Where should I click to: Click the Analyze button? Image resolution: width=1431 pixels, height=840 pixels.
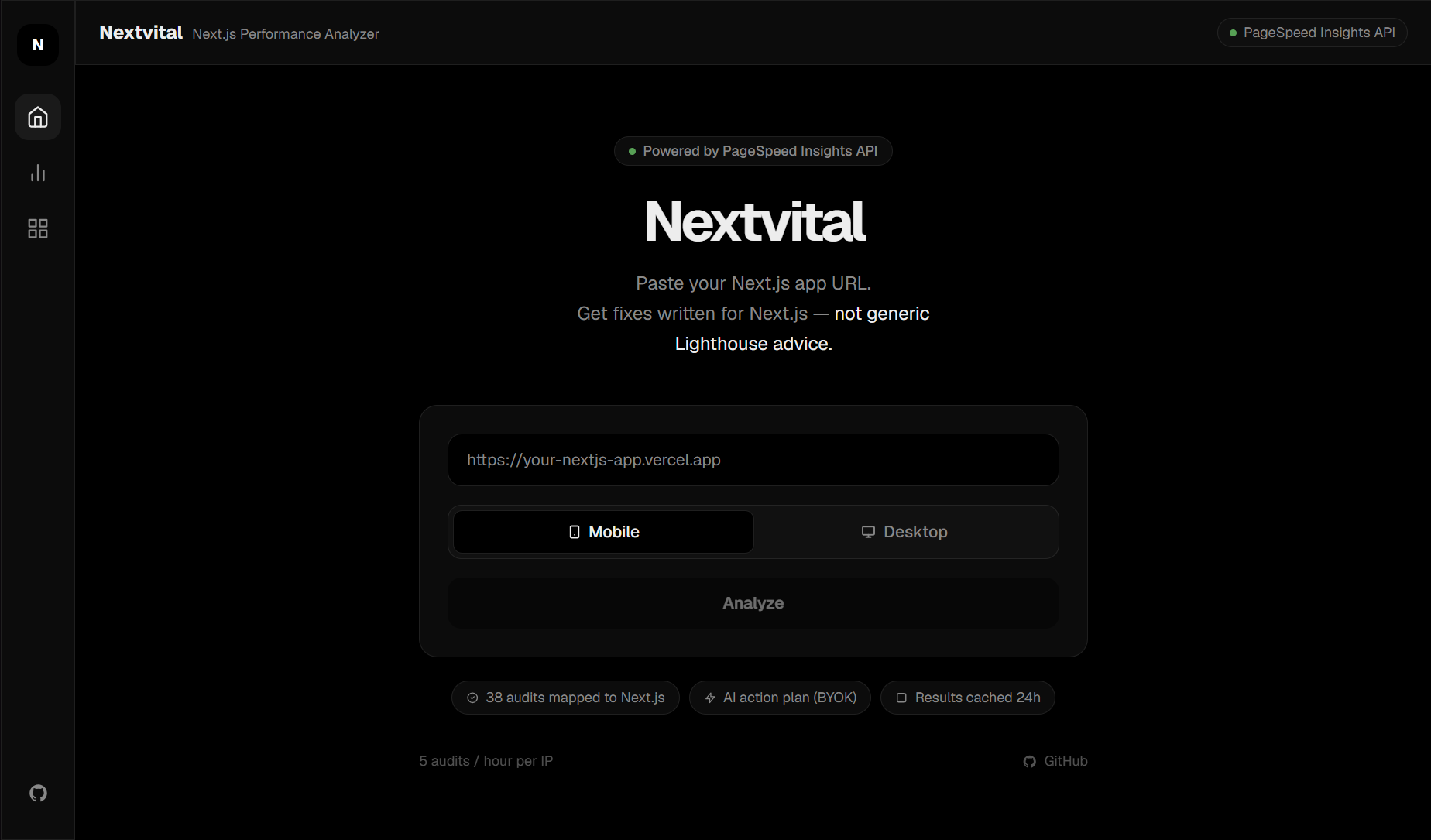(x=753, y=603)
